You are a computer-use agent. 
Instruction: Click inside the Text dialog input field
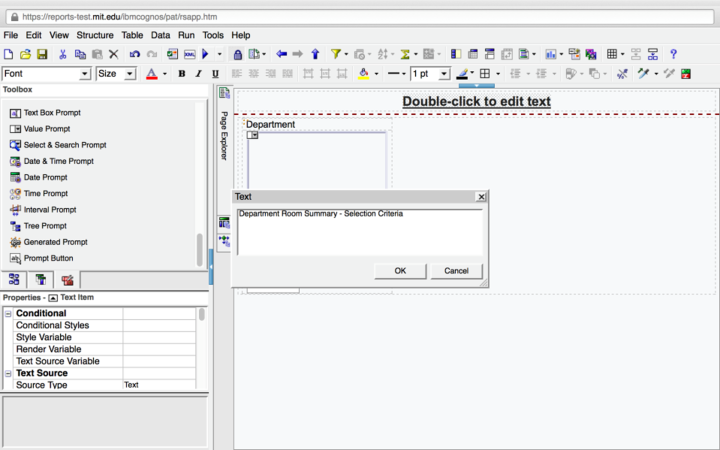[x=360, y=230]
